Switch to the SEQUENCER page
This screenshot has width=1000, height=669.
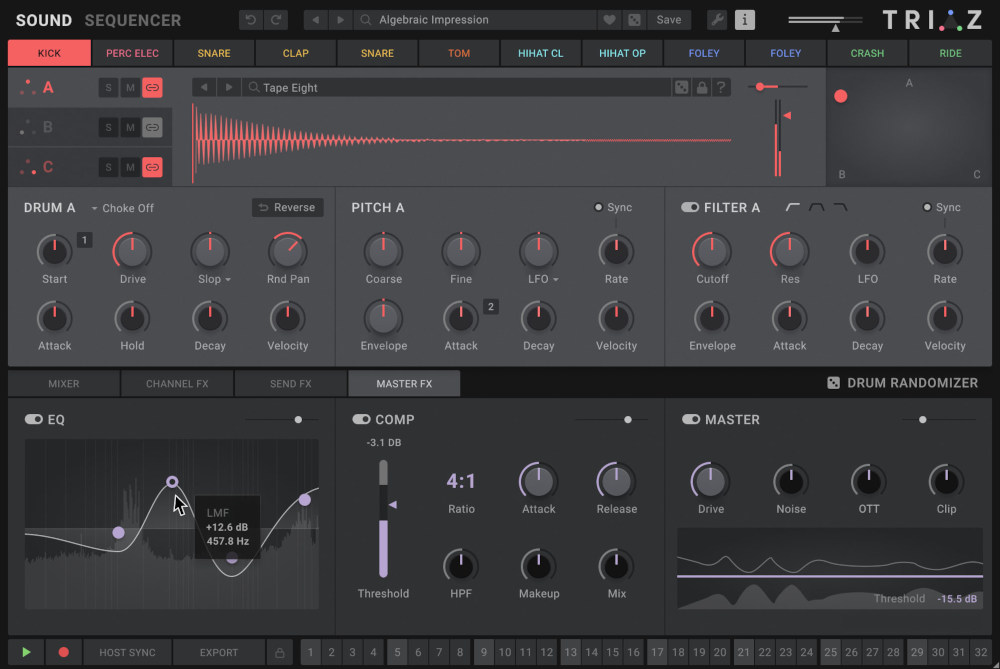133,20
